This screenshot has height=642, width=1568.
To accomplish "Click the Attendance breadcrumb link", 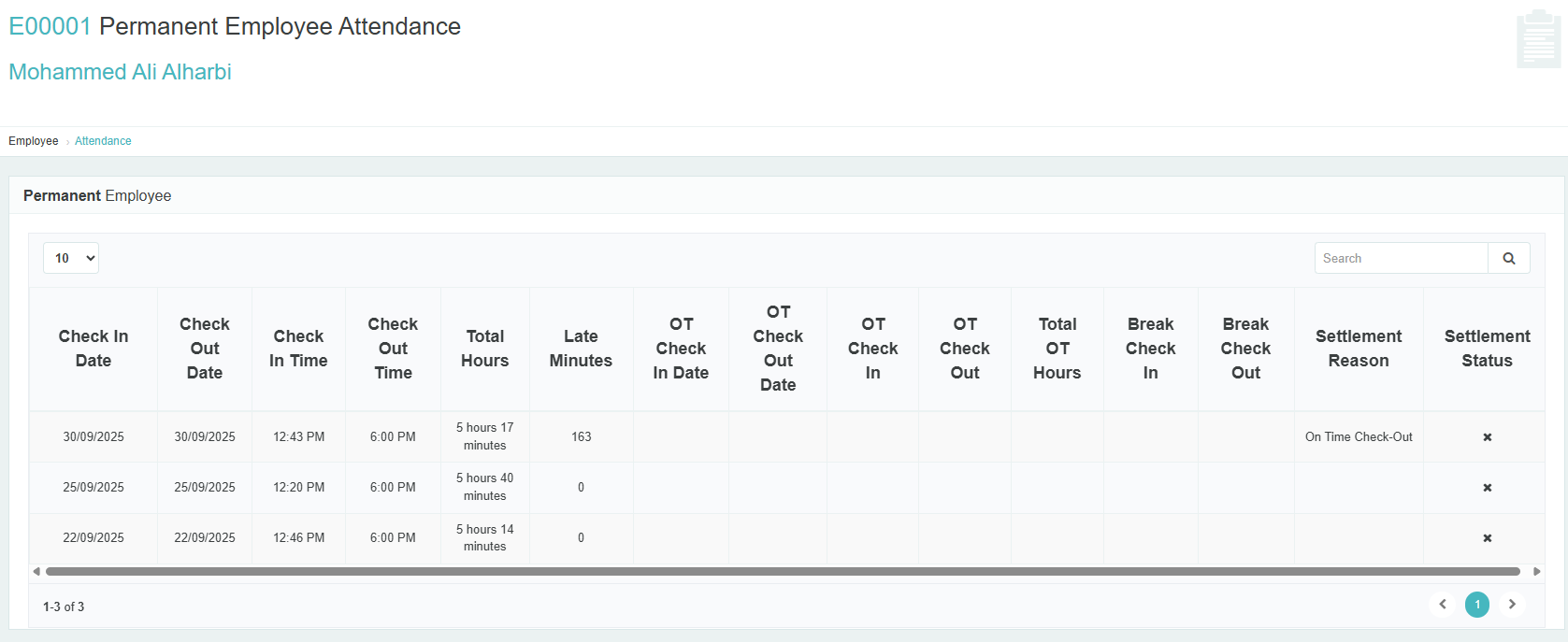I will pos(103,141).
